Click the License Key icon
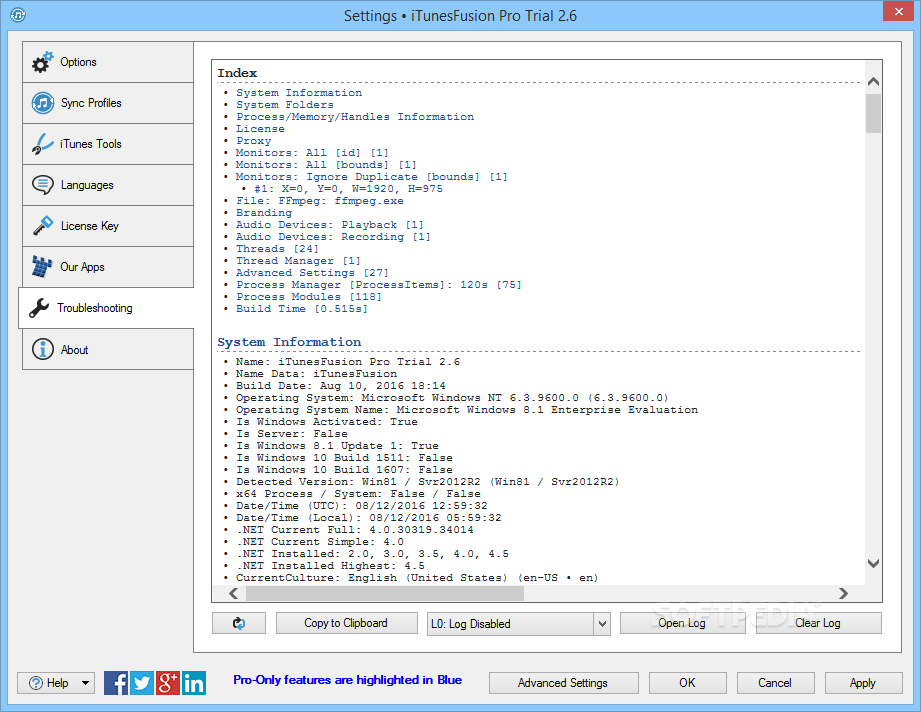Image resolution: width=921 pixels, height=712 pixels. (x=43, y=226)
